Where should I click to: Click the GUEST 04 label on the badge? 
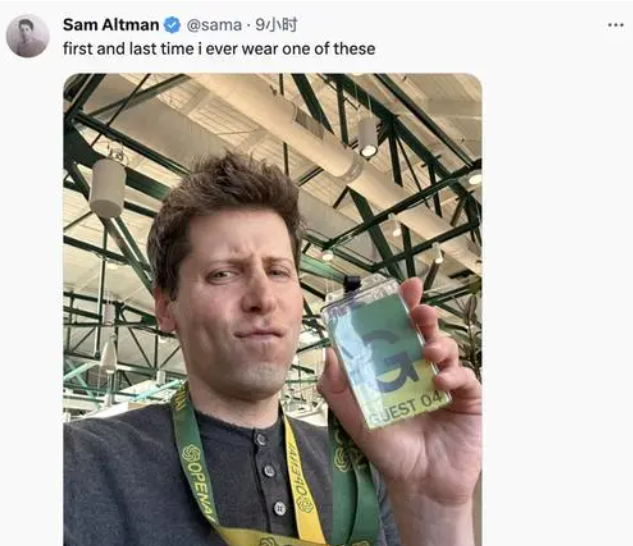408,407
